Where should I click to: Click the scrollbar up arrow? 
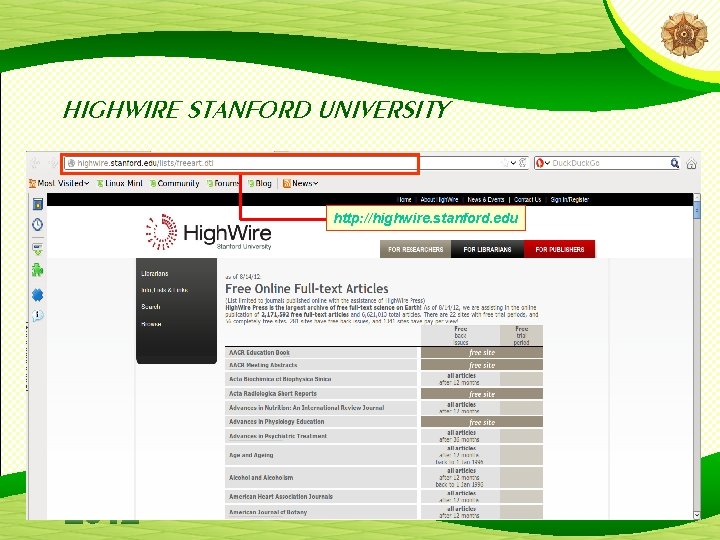[697, 197]
